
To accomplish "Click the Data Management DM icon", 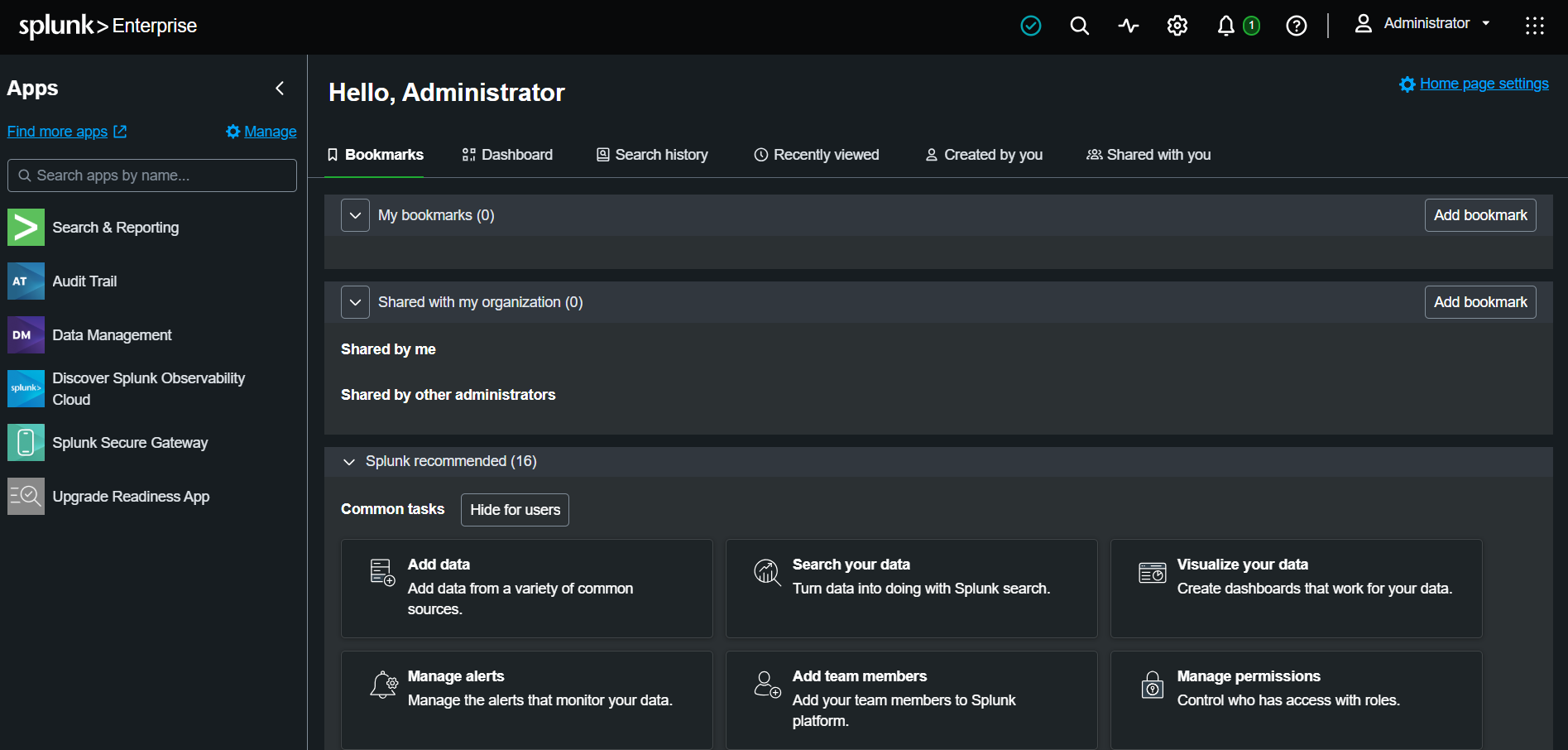I will 26,335.
